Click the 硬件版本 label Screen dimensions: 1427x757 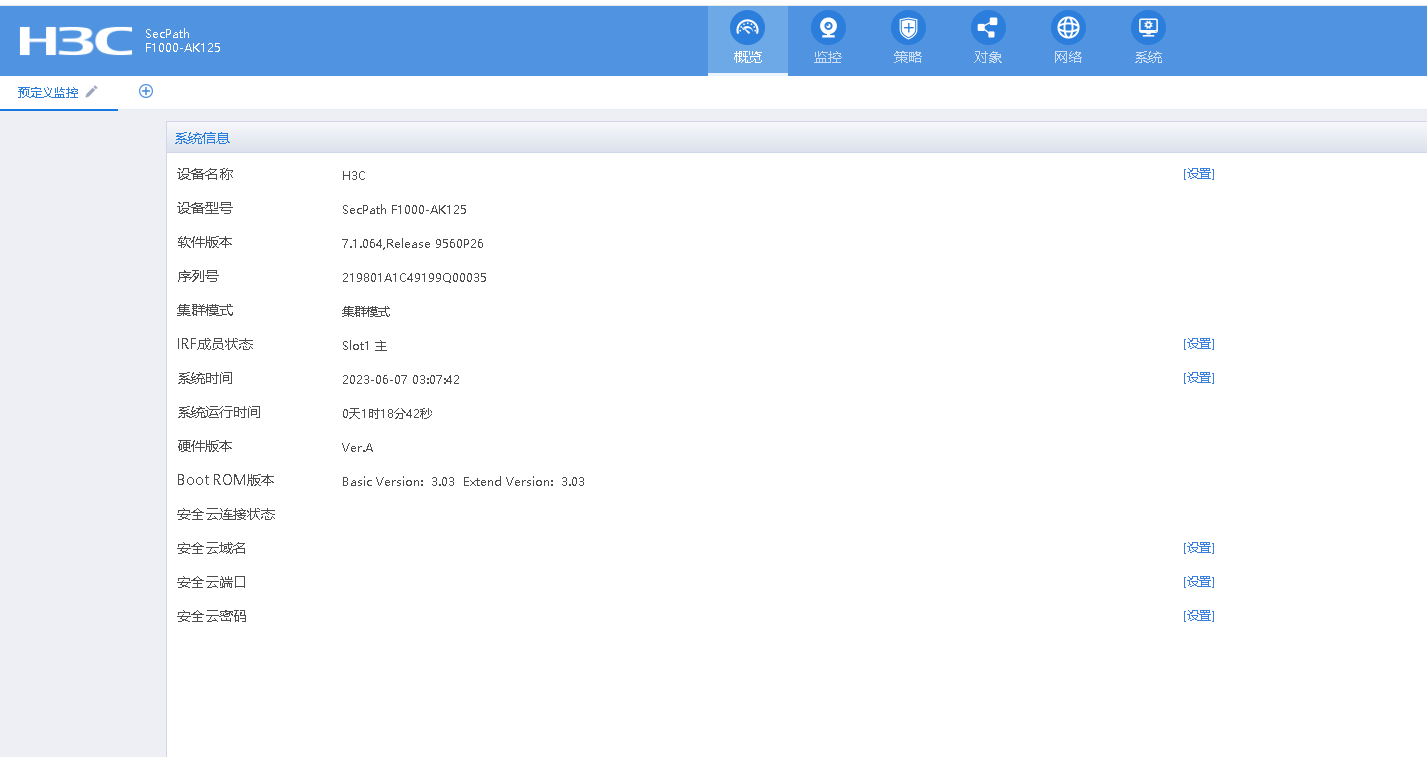point(205,446)
